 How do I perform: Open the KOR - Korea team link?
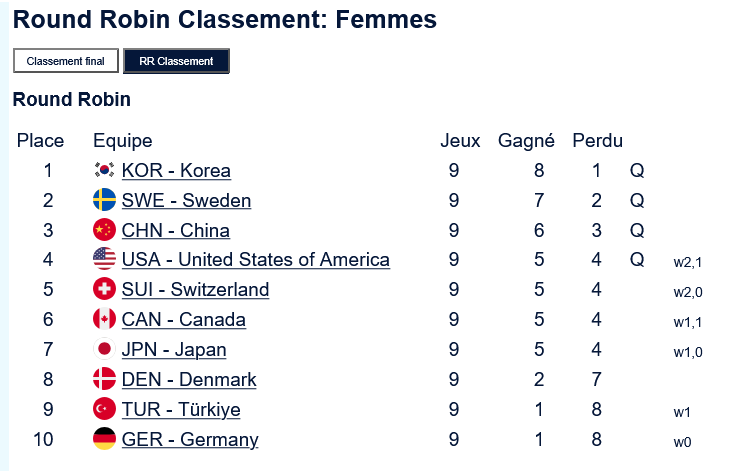(x=176, y=171)
